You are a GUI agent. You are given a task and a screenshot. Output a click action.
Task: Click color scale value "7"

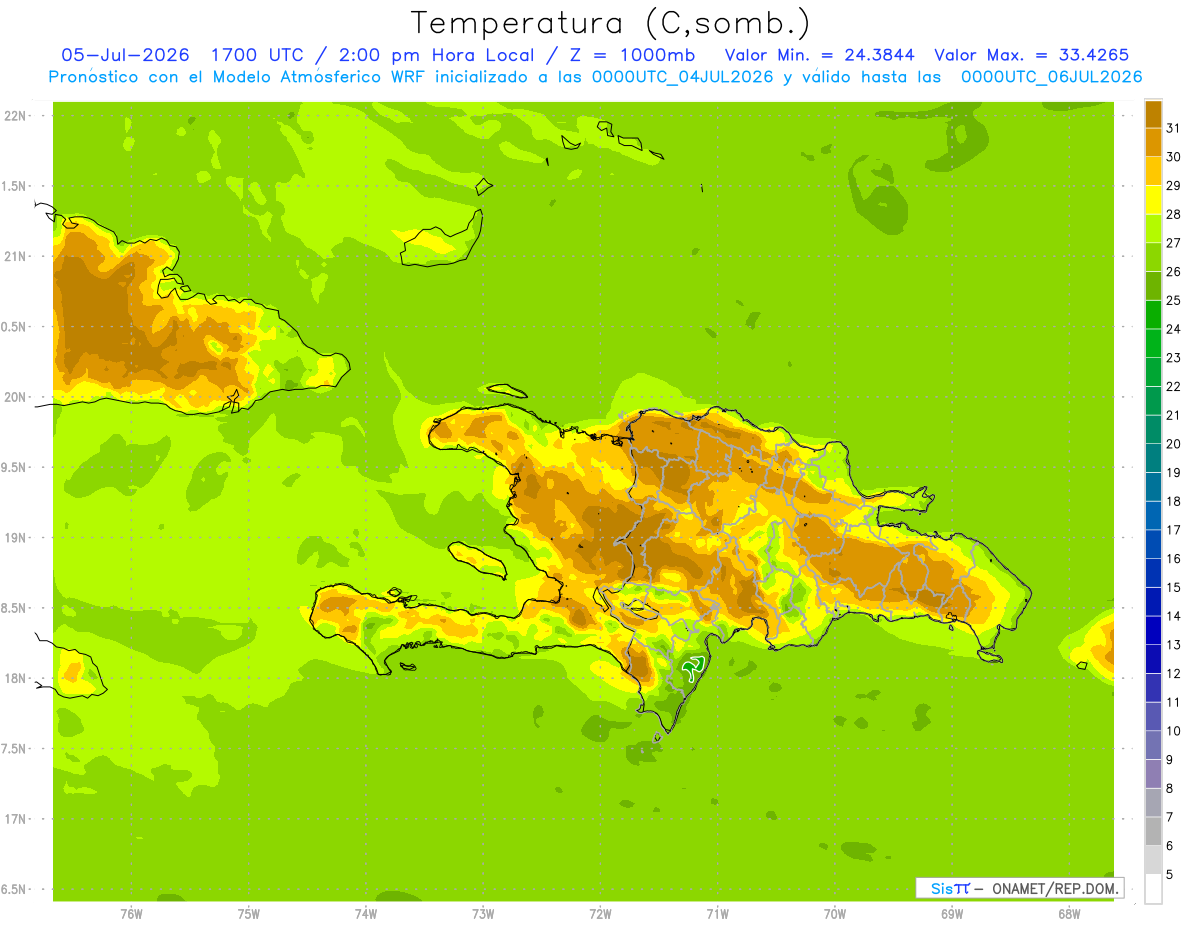coord(1169,817)
